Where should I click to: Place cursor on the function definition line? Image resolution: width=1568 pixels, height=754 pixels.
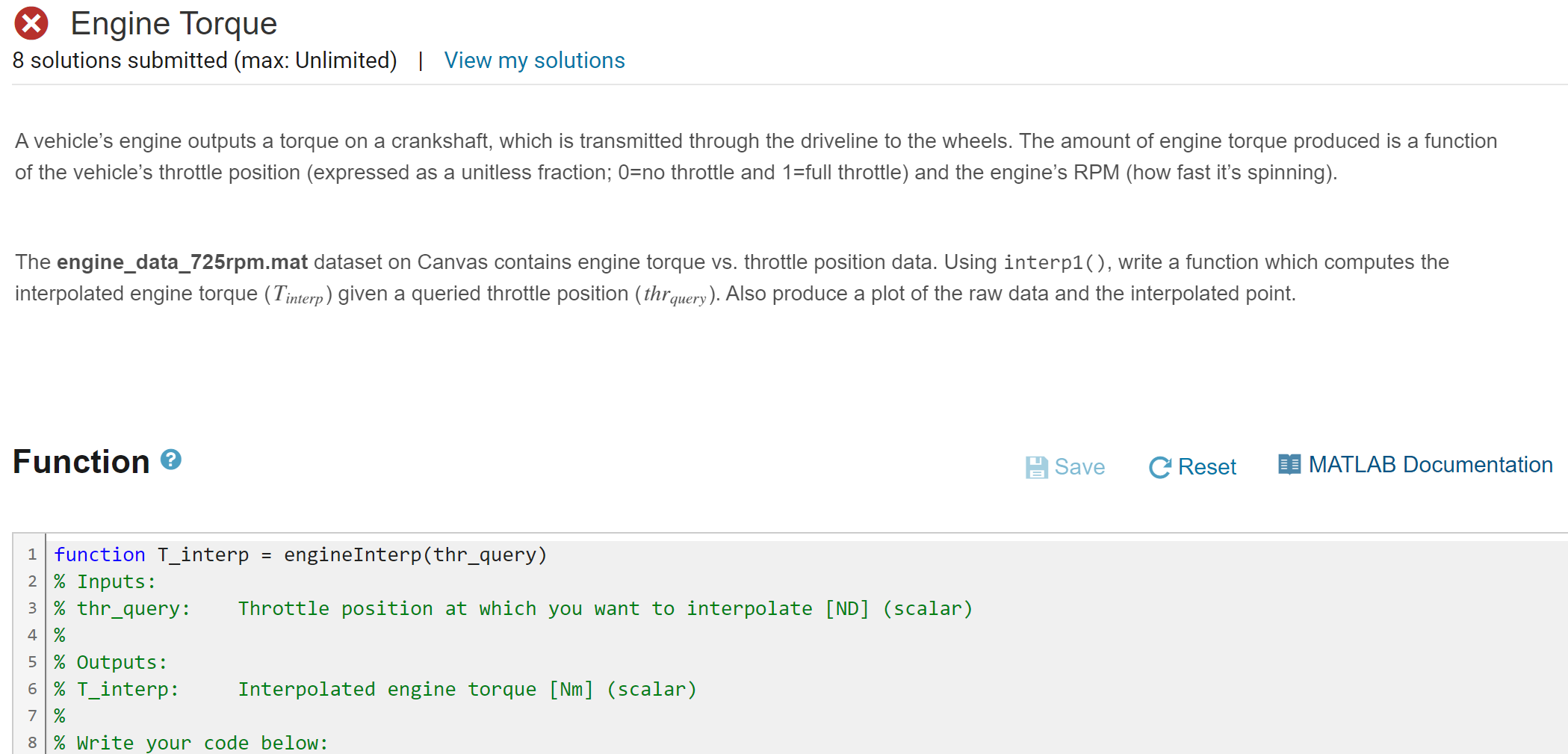click(x=300, y=554)
